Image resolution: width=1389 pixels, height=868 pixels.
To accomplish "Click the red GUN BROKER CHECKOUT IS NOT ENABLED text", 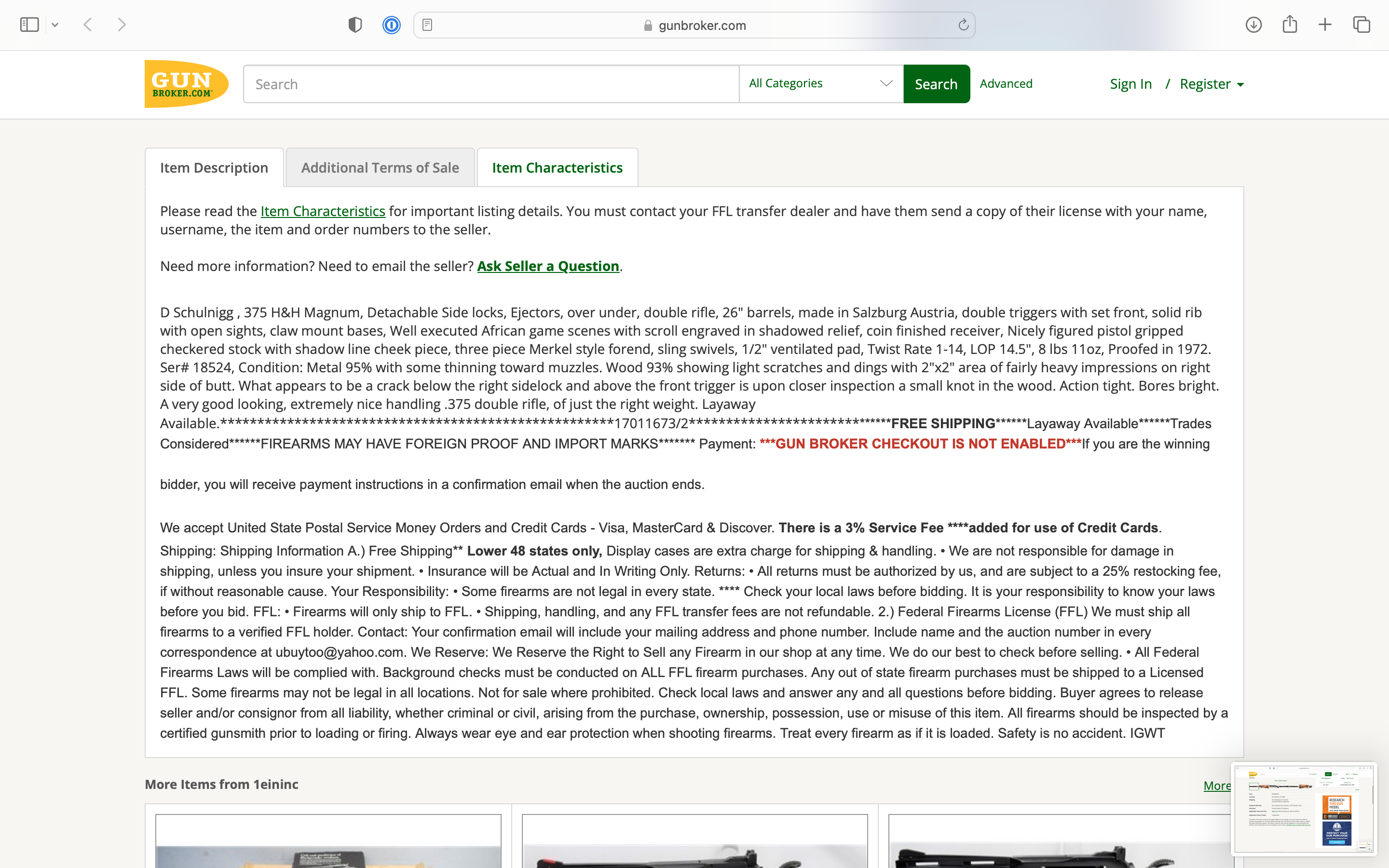I will click(x=921, y=444).
